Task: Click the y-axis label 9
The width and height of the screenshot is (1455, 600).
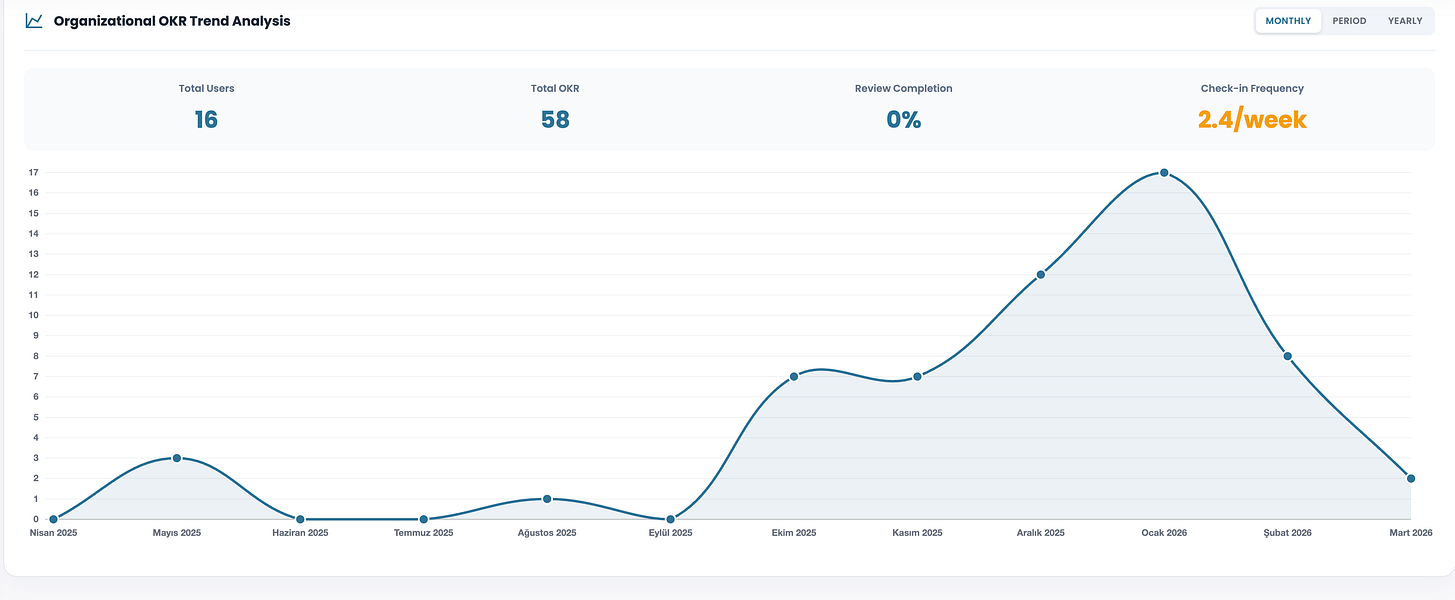Action: pyautogui.click(x=35, y=336)
